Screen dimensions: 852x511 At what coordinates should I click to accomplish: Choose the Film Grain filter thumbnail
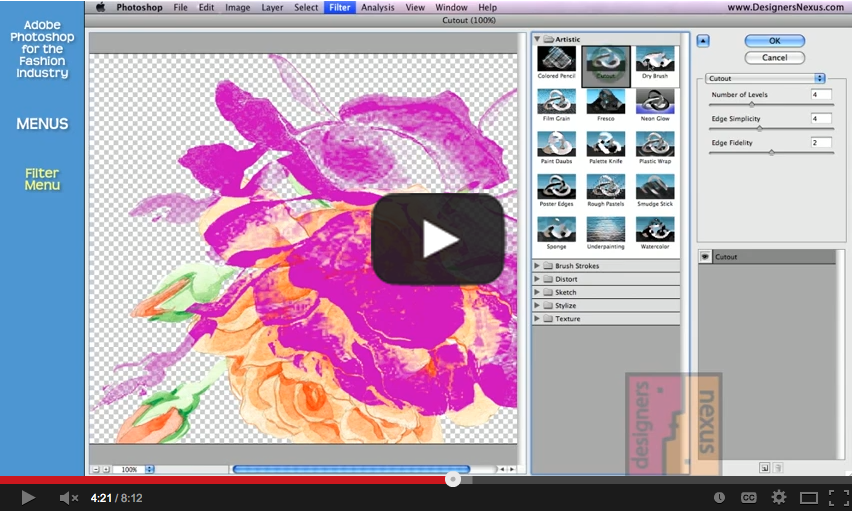(x=556, y=102)
